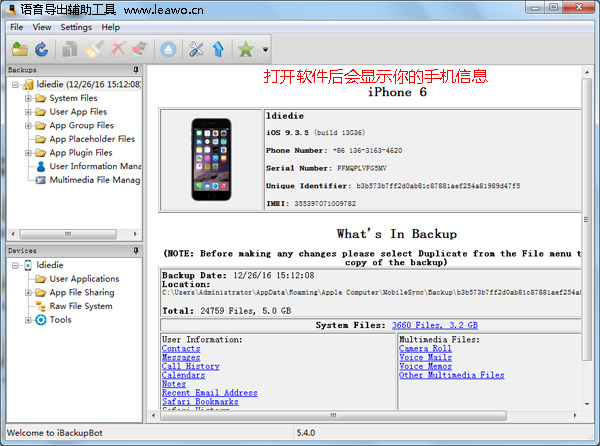Open the Contacts link
This screenshot has width=600, height=446.
tap(181, 348)
